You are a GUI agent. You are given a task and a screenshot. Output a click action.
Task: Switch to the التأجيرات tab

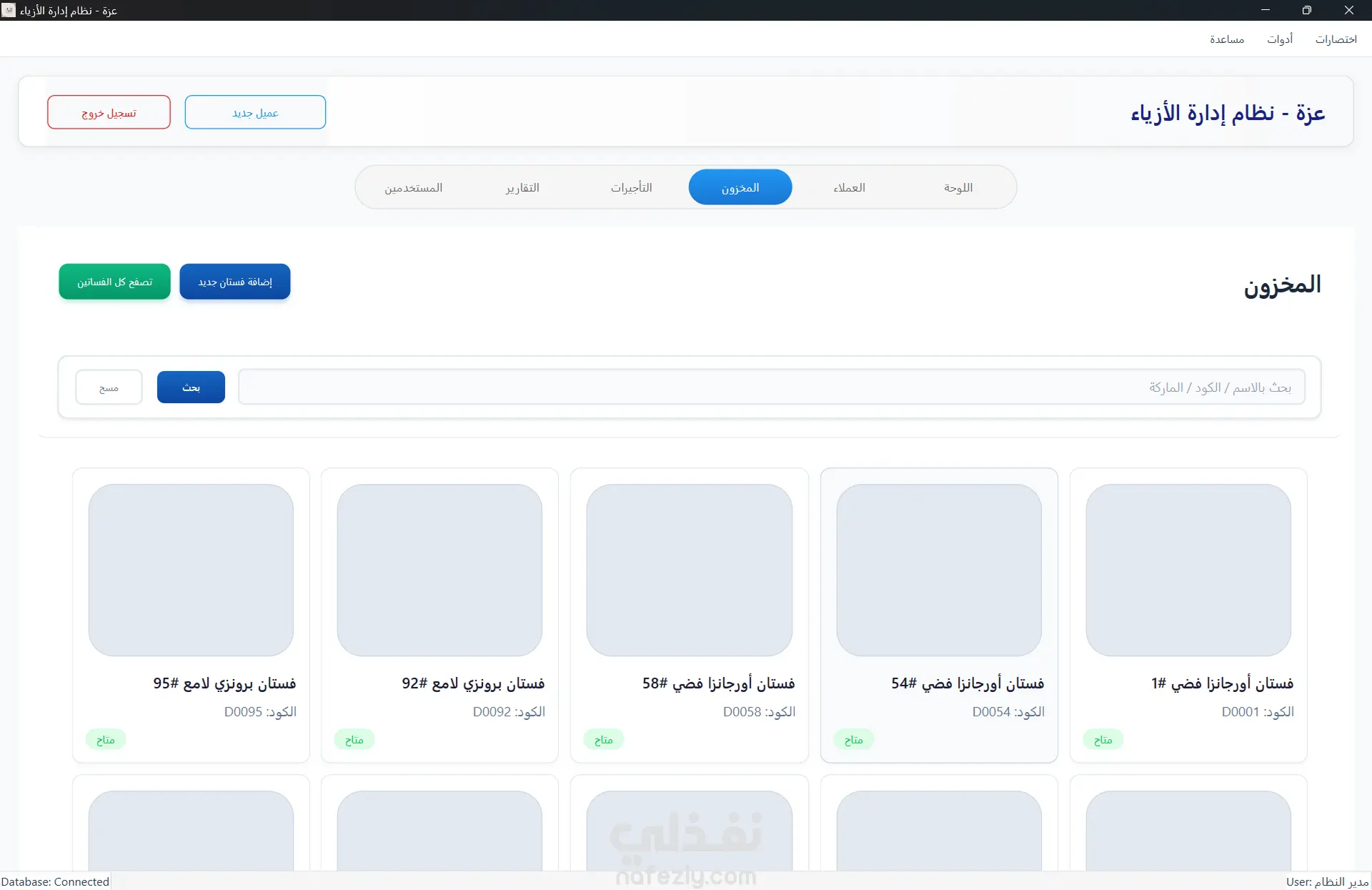(x=631, y=187)
